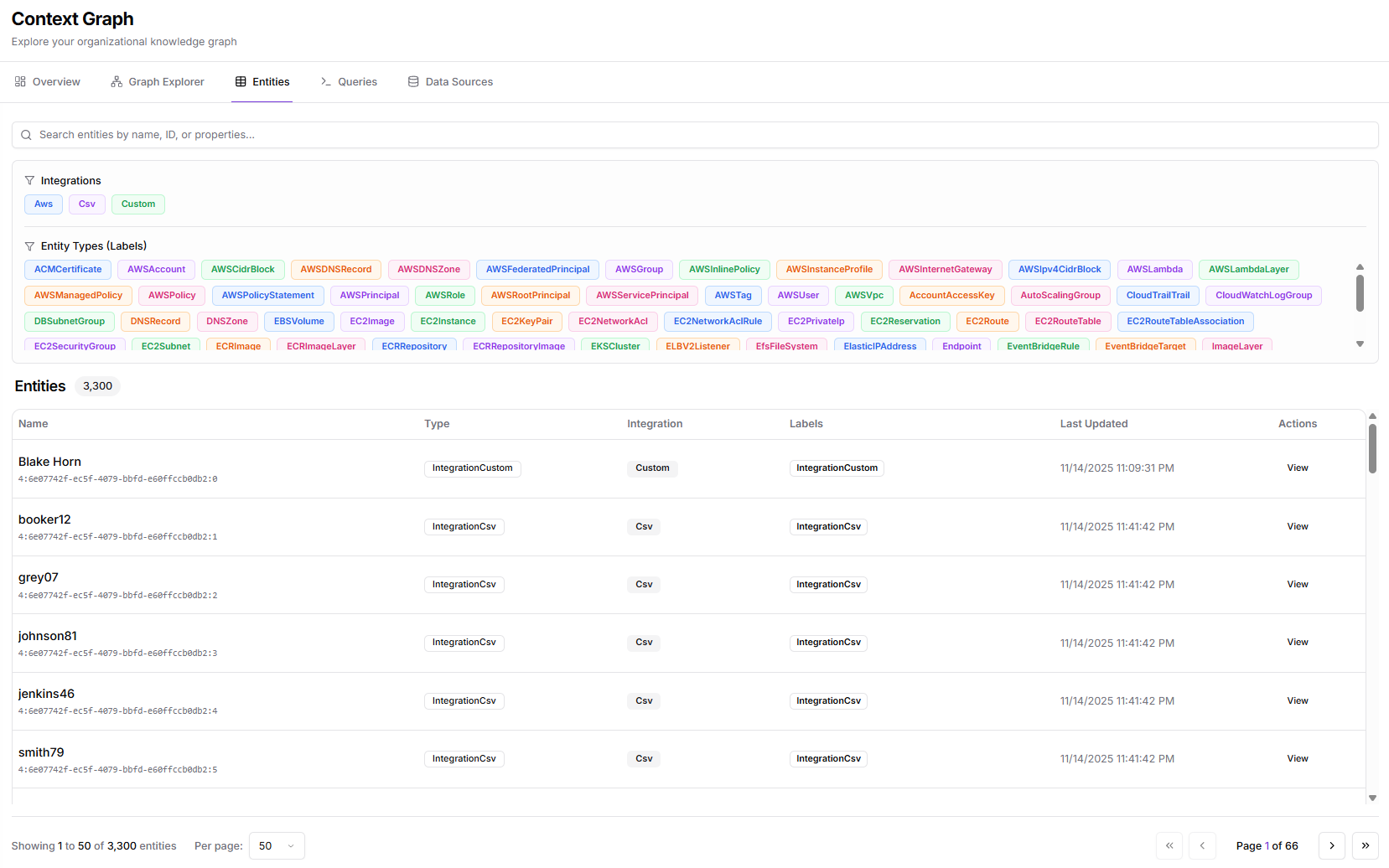
Task: Click the Overview tab grid icon
Action: (20, 81)
